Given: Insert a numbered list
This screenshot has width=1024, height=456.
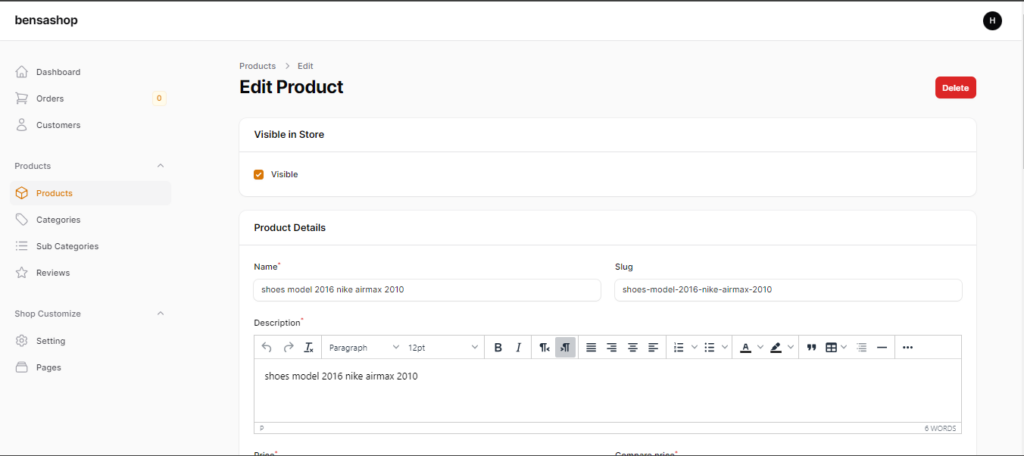Looking at the screenshot, I should click(x=679, y=348).
